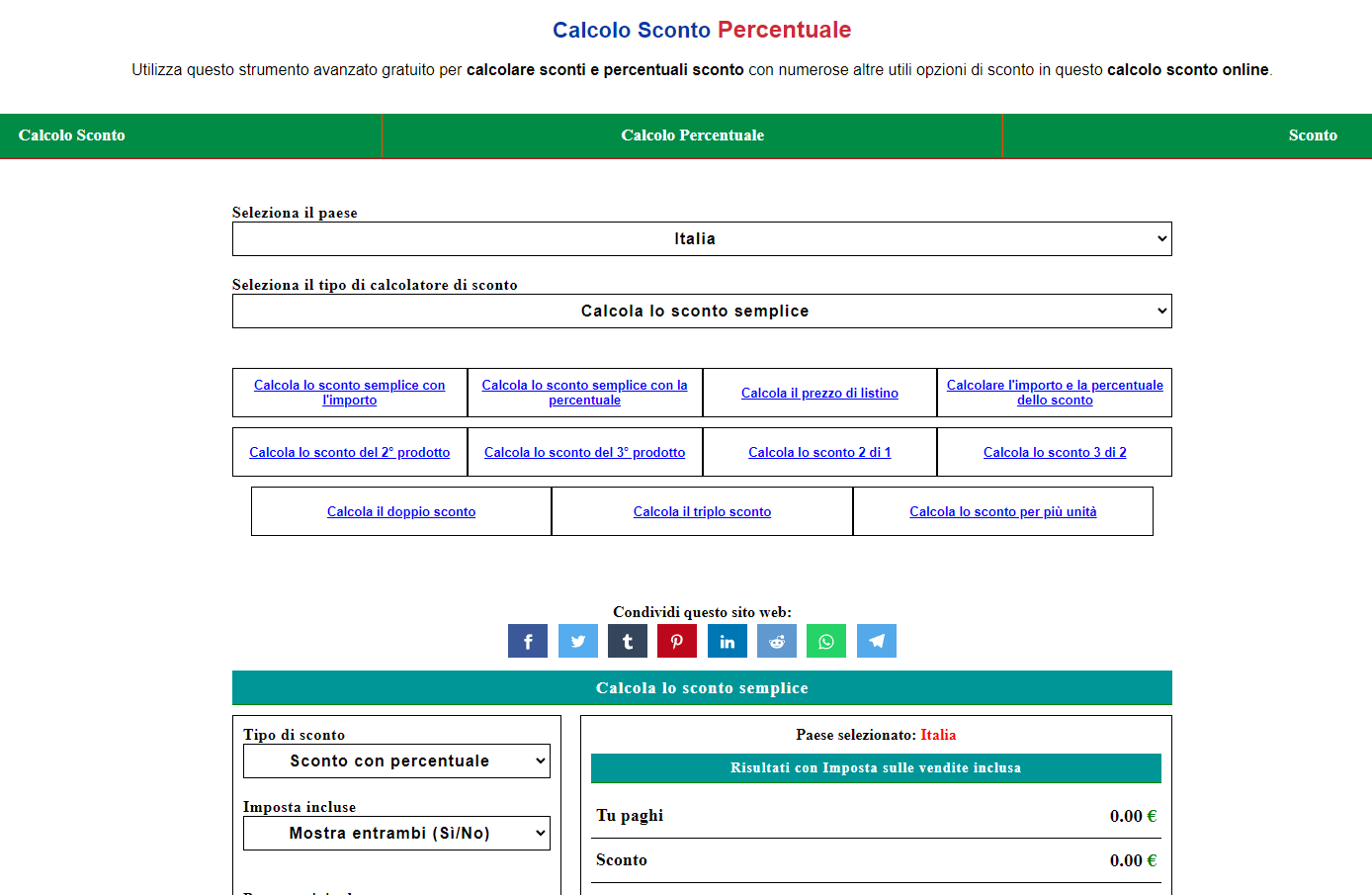The image size is (1372, 895).
Task: Share on Facebook icon
Action: point(528,641)
